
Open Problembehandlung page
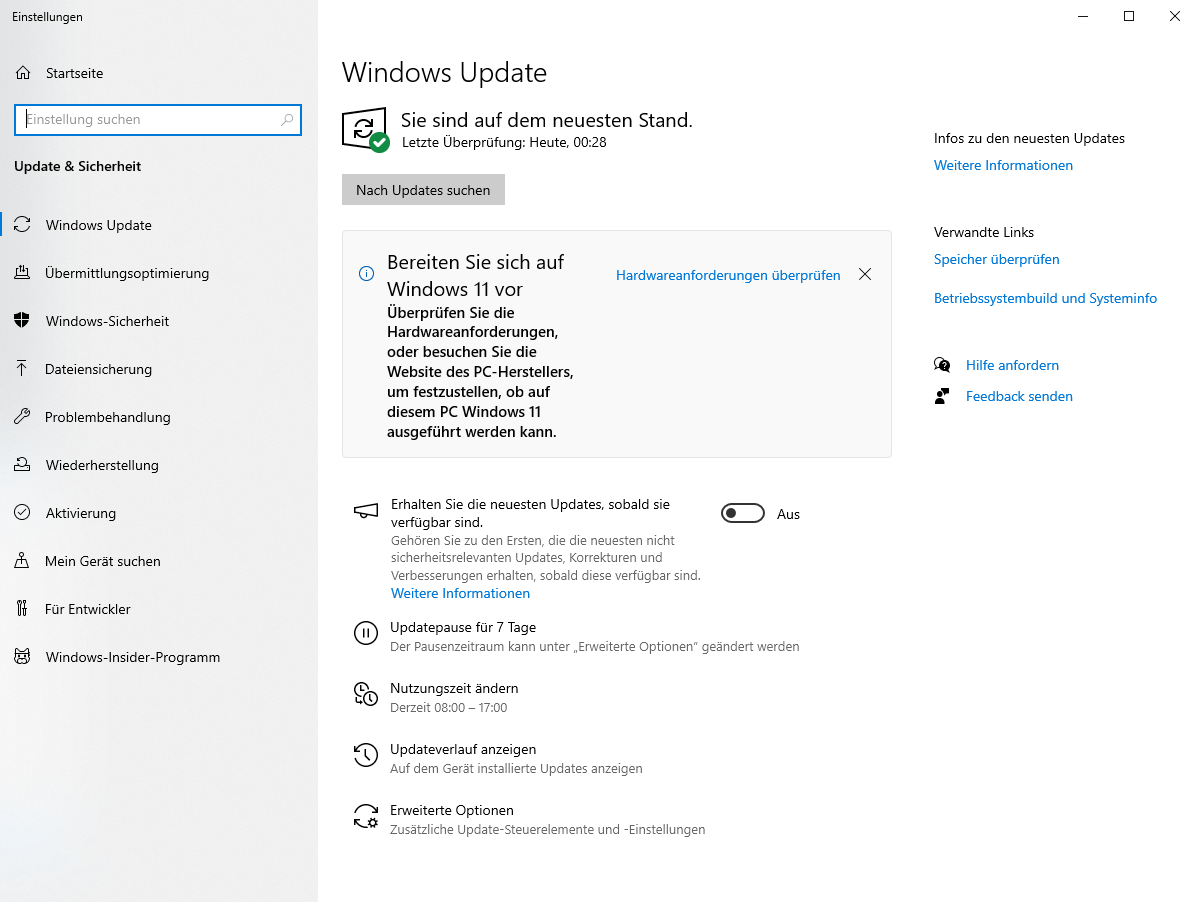point(159,417)
